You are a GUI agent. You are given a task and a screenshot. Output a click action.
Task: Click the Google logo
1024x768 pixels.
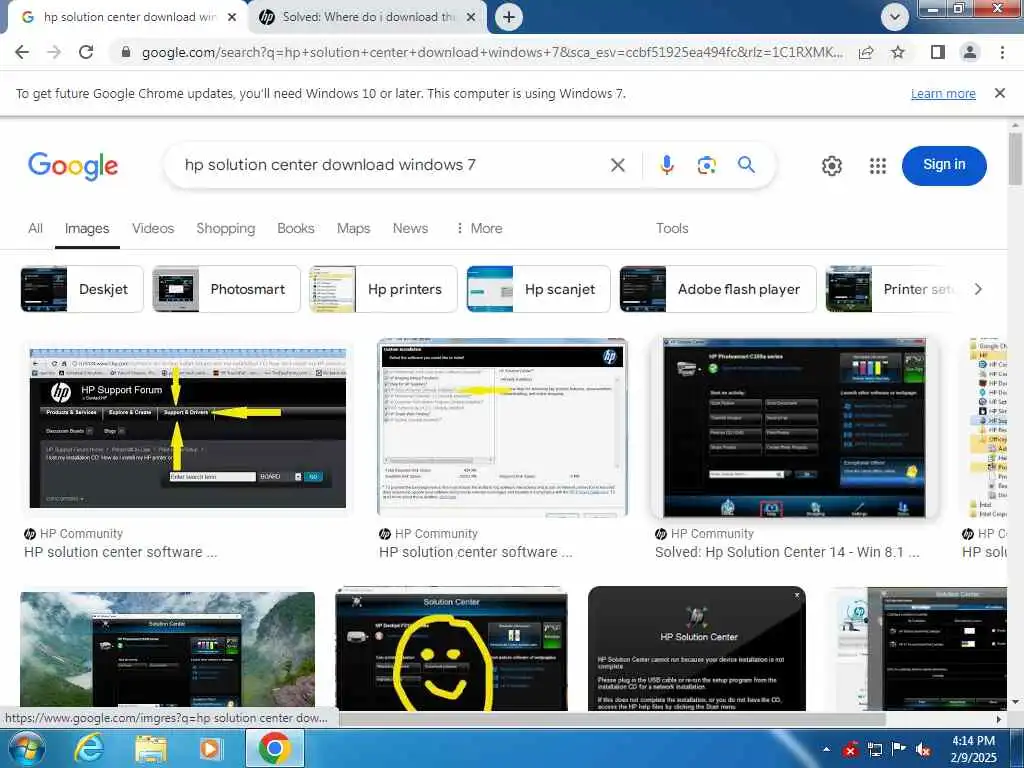[x=73, y=166]
